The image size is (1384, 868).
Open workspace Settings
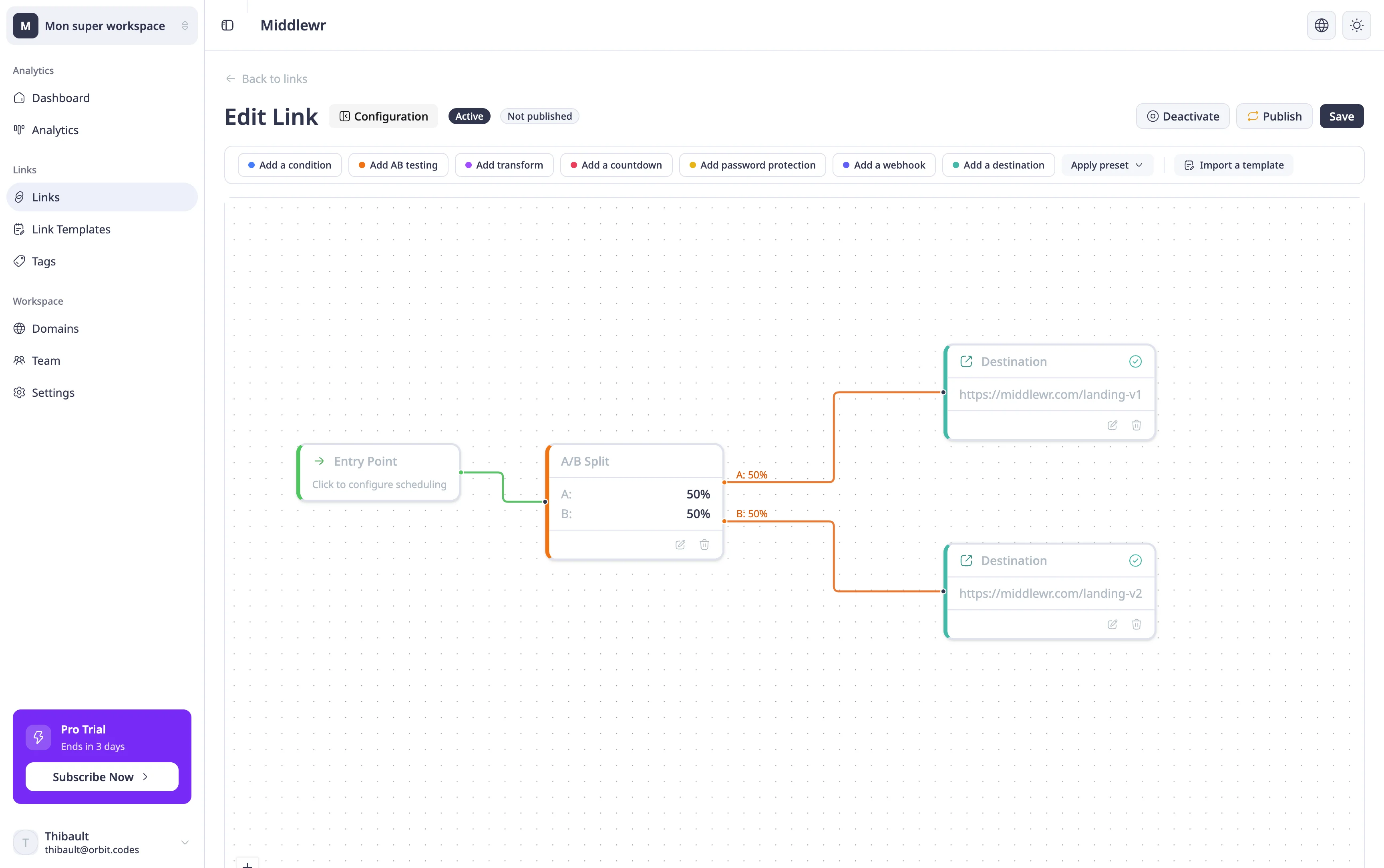click(x=102, y=393)
